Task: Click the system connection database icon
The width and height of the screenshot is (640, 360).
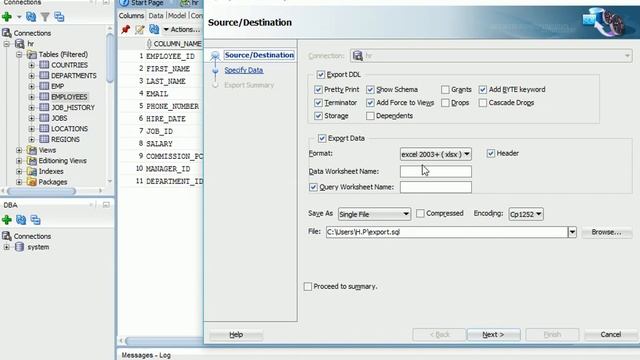Action: [x=19, y=247]
